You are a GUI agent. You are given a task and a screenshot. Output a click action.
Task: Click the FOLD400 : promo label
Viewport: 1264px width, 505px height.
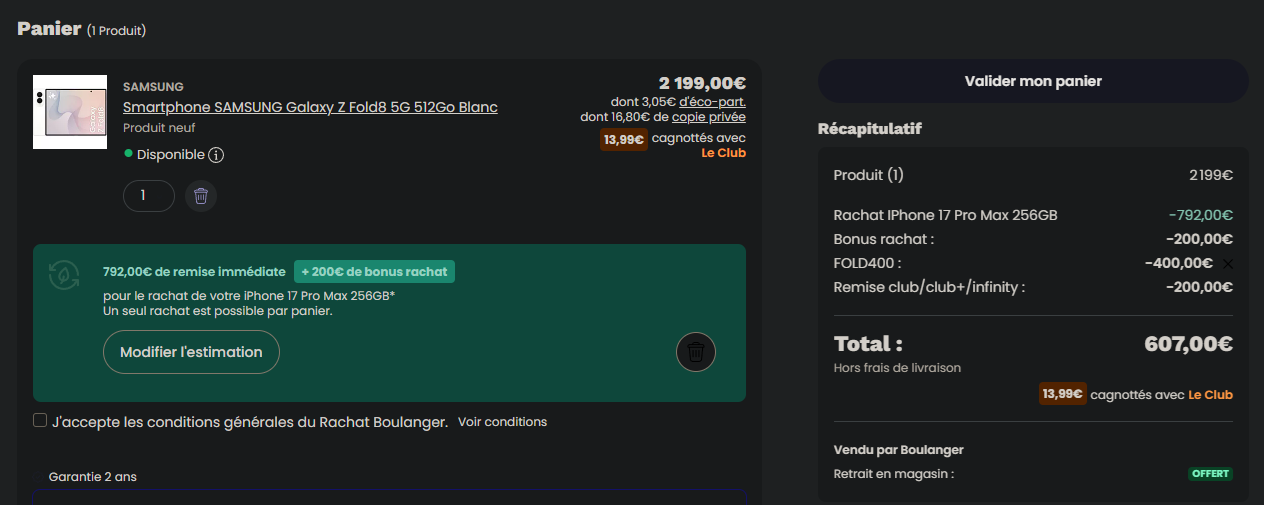point(867,263)
